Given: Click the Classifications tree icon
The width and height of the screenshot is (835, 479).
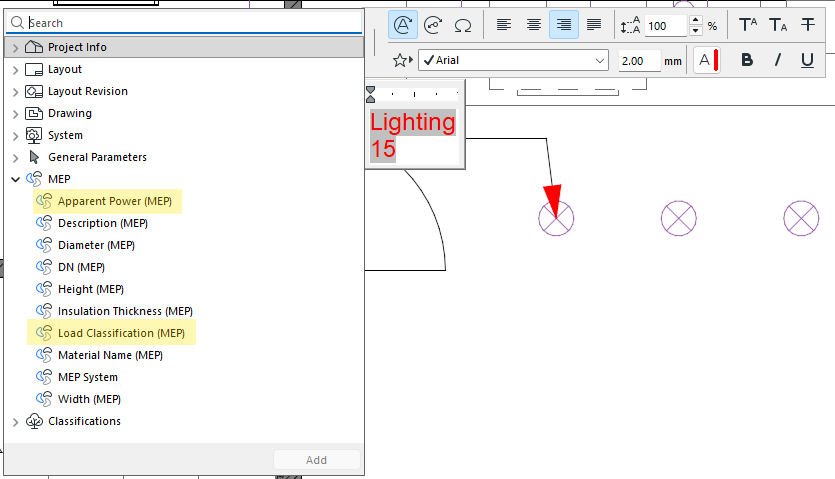Looking at the screenshot, I should [x=34, y=421].
